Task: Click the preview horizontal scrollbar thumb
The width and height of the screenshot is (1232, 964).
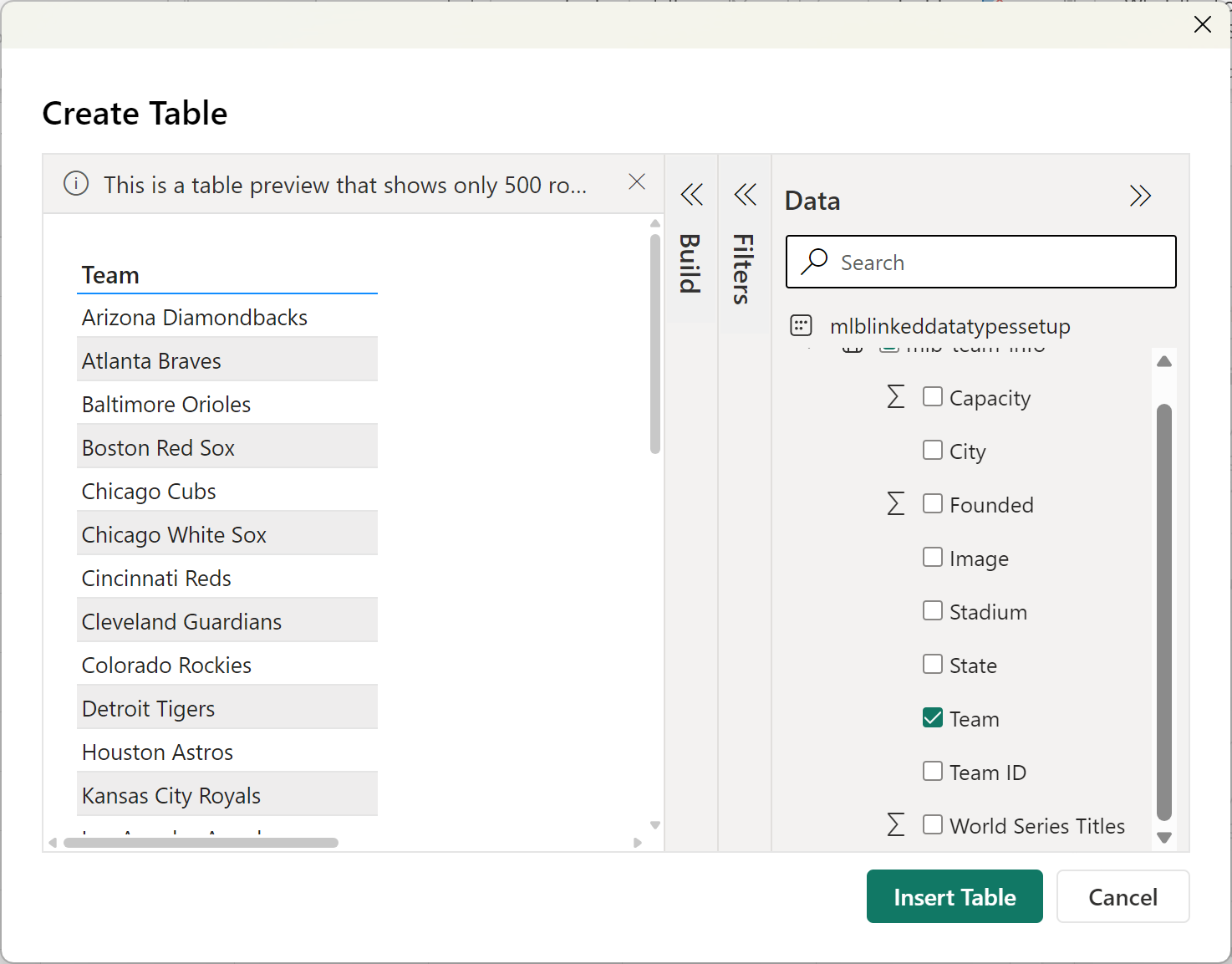Action: coord(201,843)
